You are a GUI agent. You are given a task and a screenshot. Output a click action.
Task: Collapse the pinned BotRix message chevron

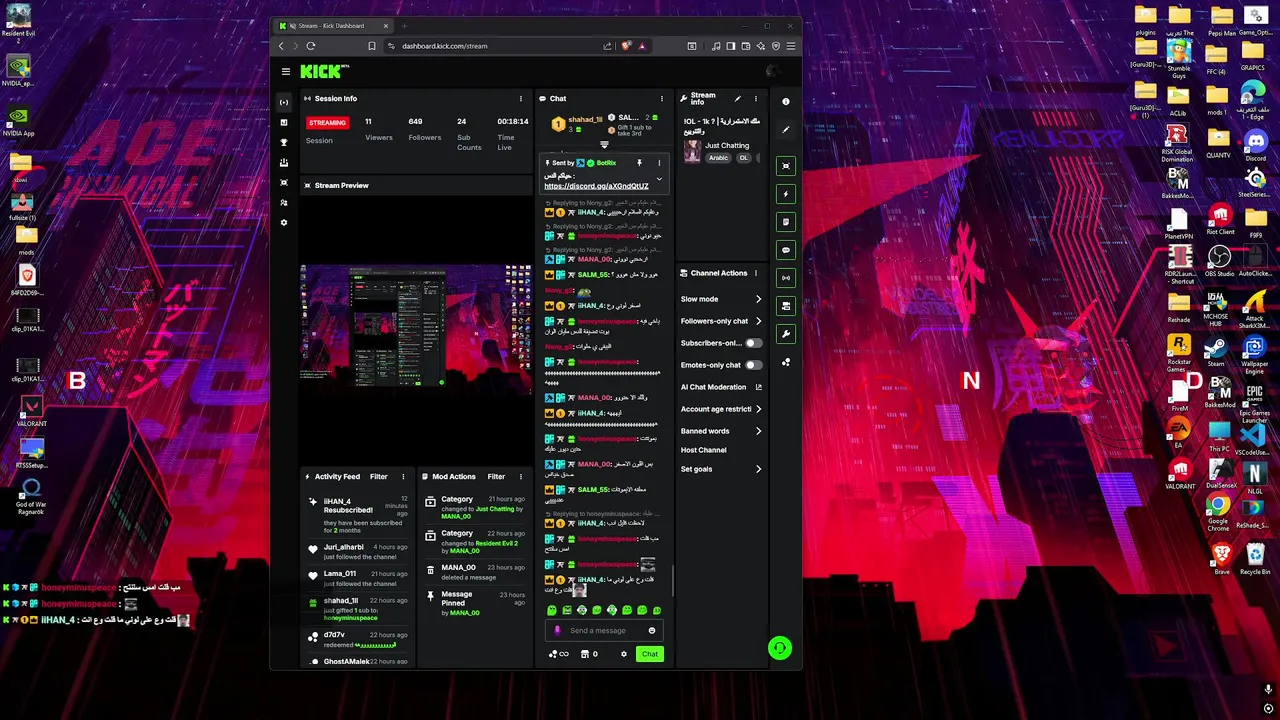click(659, 179)
